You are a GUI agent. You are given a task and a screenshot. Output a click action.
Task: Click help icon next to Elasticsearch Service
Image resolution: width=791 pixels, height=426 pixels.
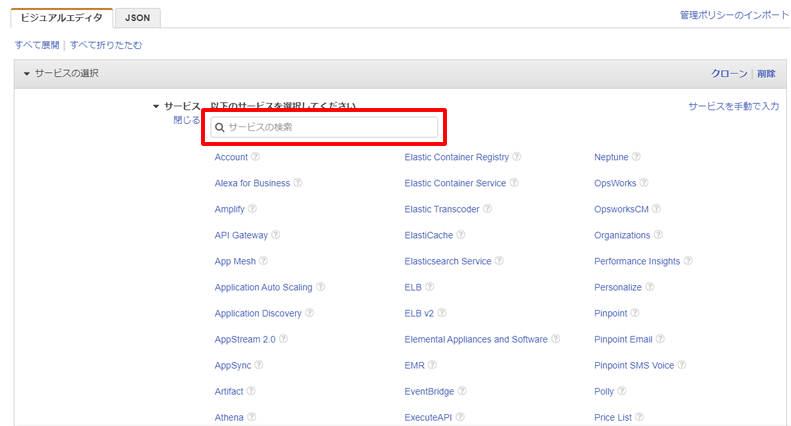[x=499, y=261]
